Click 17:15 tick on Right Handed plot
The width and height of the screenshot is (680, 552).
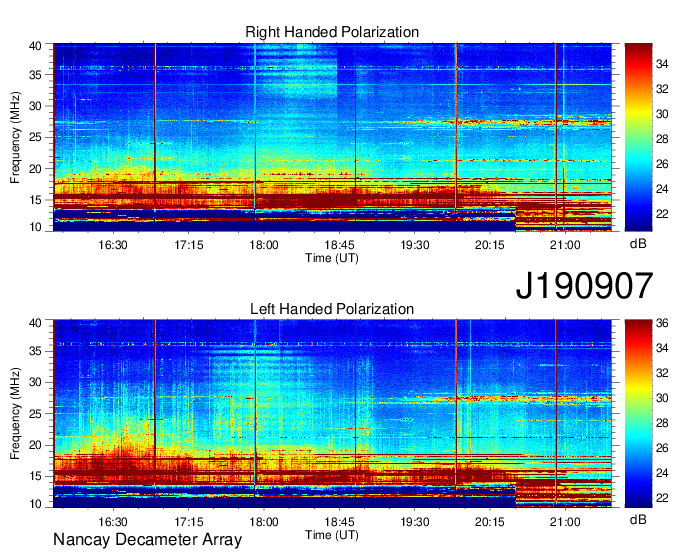coord(189,245)
